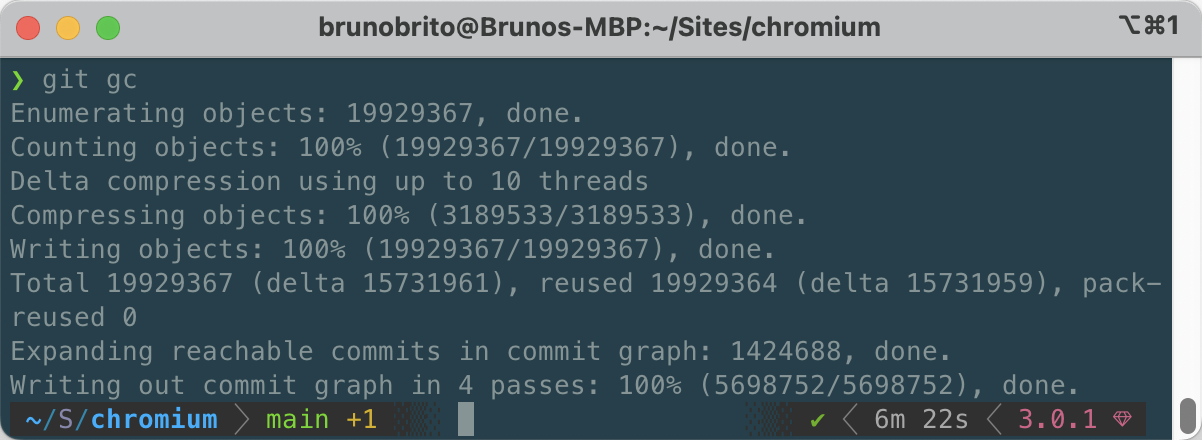Zoom the window with green button
The width and height of the screenshot is (1202, 440).
107,28
